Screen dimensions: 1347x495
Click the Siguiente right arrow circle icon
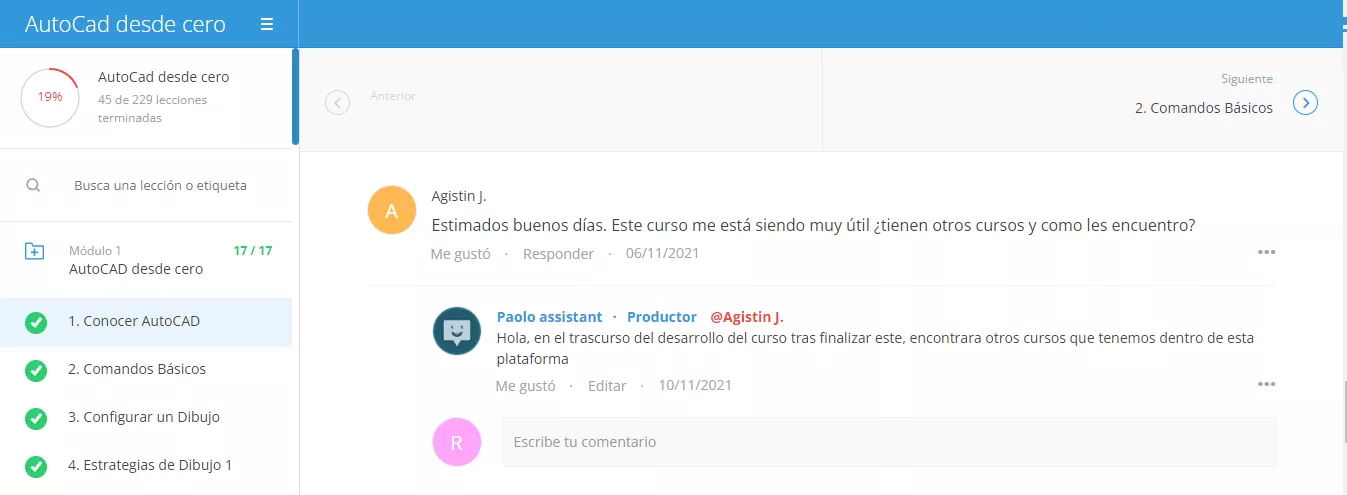click(x=1305, y=102)
